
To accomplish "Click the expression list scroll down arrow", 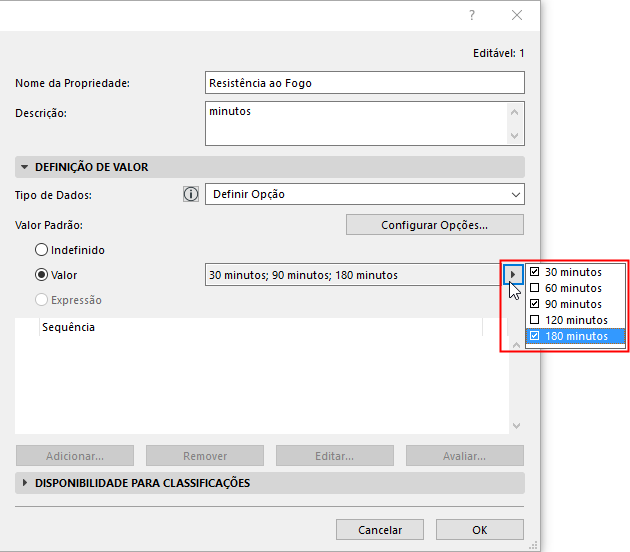I will [x=517, y=425].
